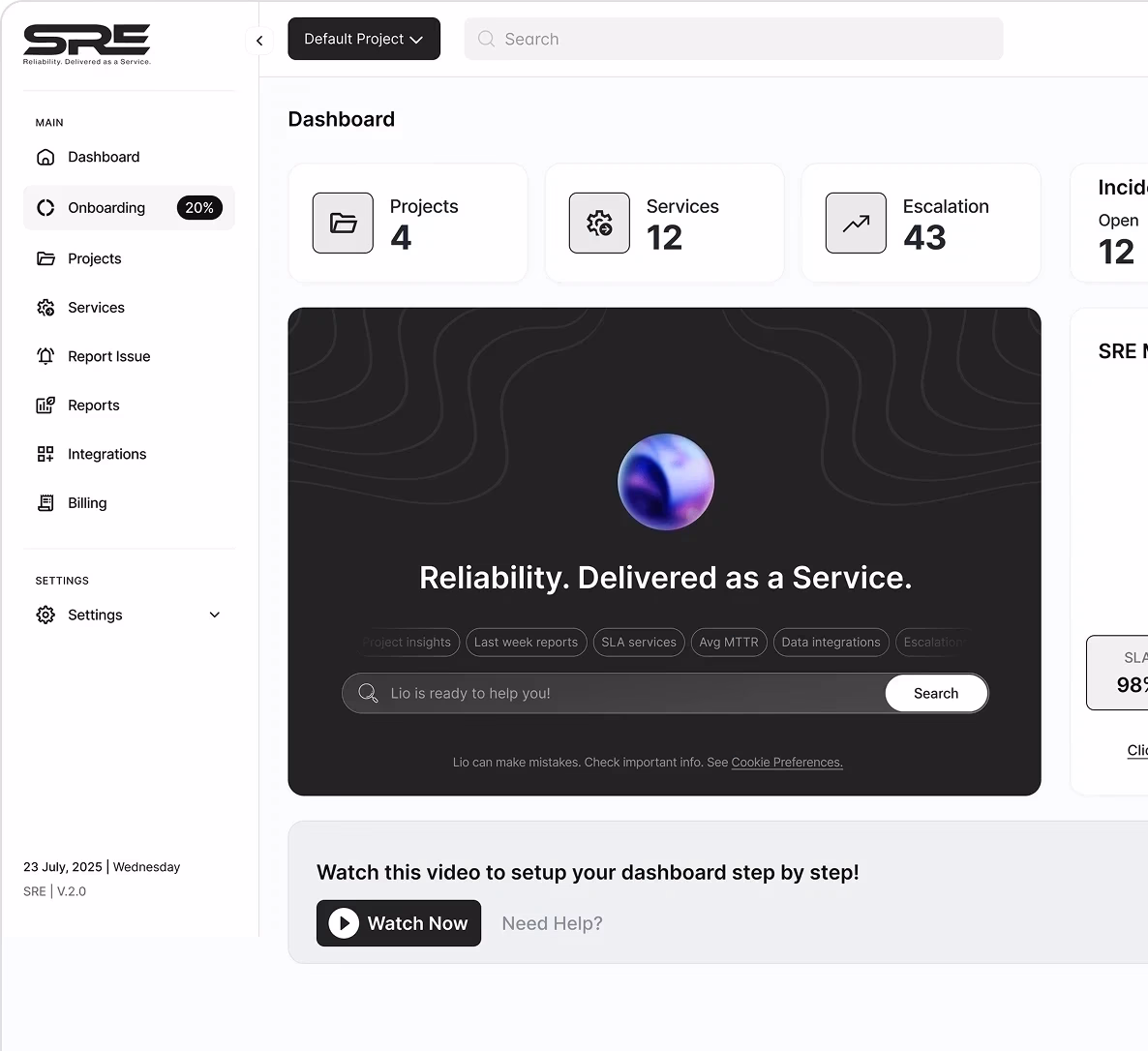Click the Projects folder icon card
The height and width of the screenshot is (1051, 1148).
point(343,224)
